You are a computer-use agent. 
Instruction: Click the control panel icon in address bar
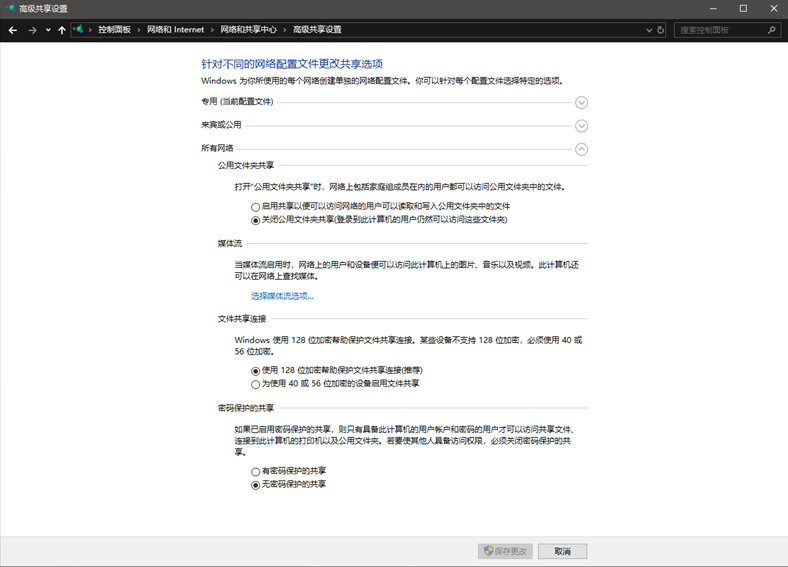tap(78, 30)
